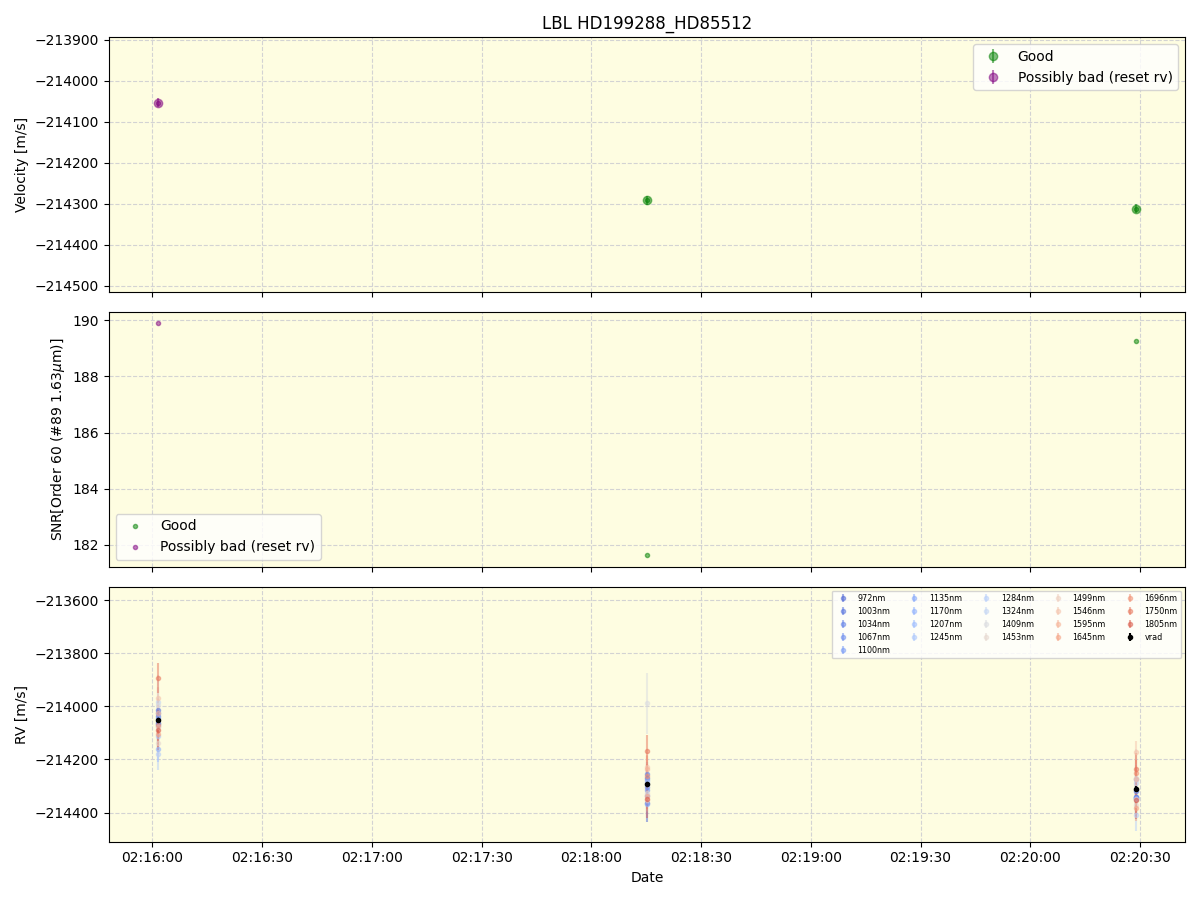Click the Velocity [m/s] axis label
This screenshot has width=1200, height=900.
point(21,165)
